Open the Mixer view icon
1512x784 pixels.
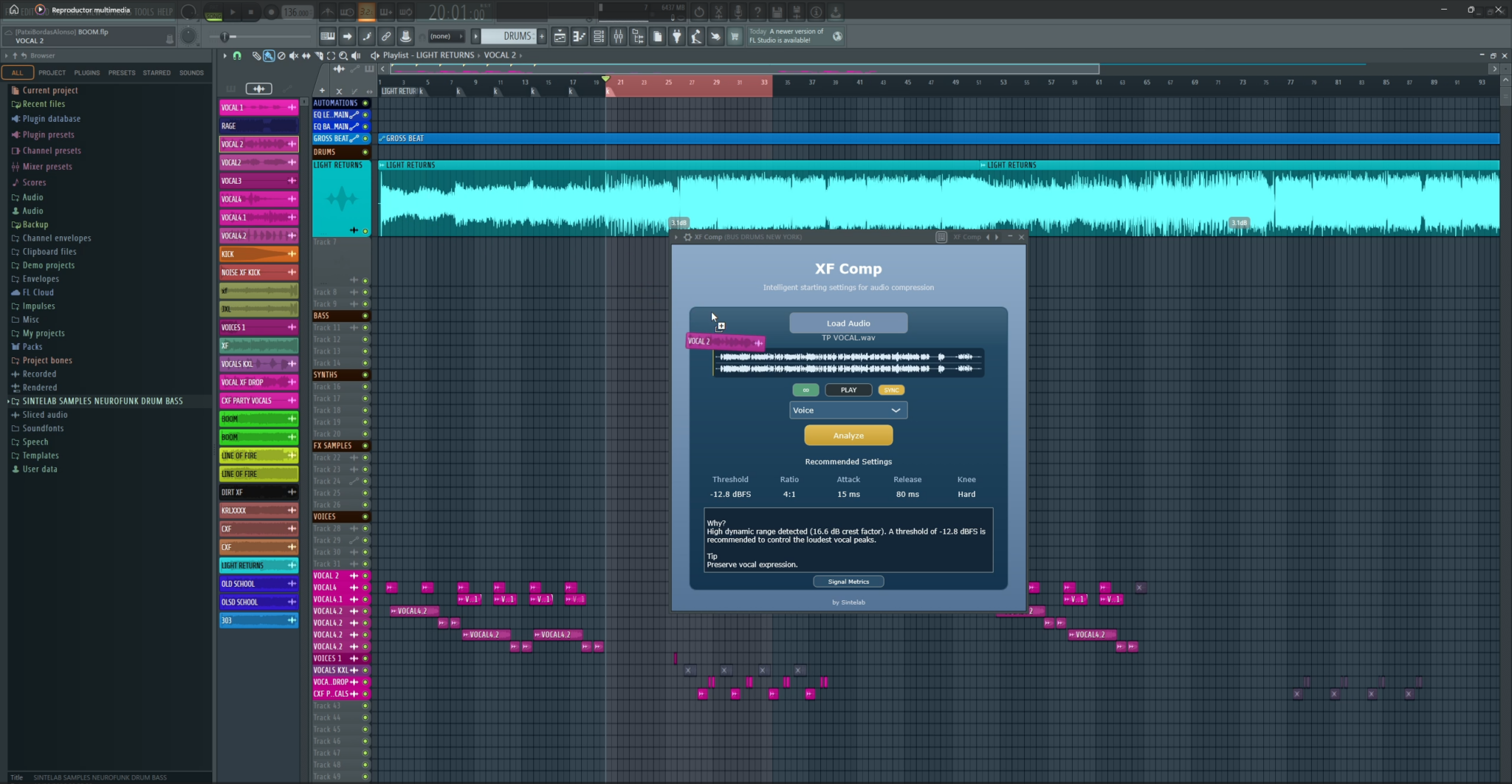click(619, 36)
